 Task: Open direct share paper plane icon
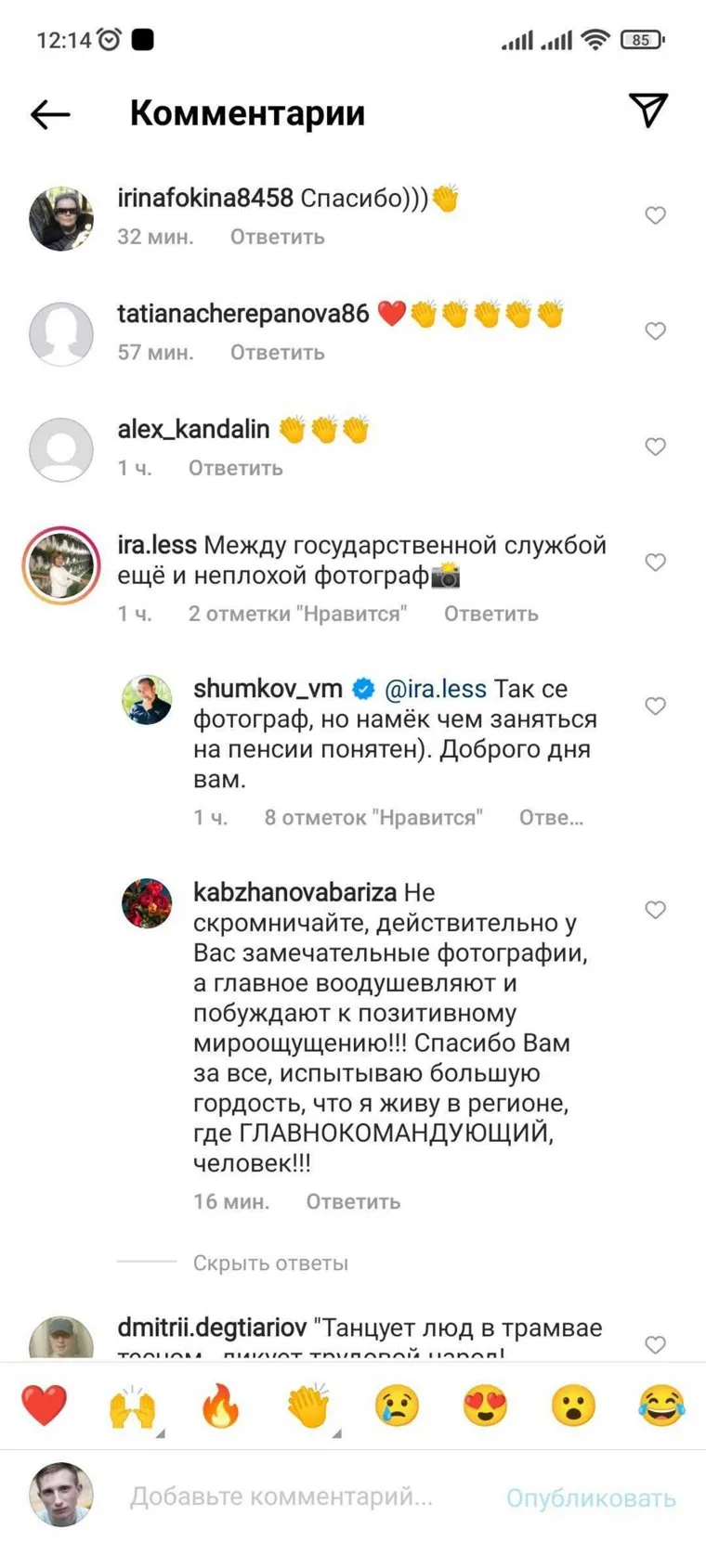(x=648, y=110)
